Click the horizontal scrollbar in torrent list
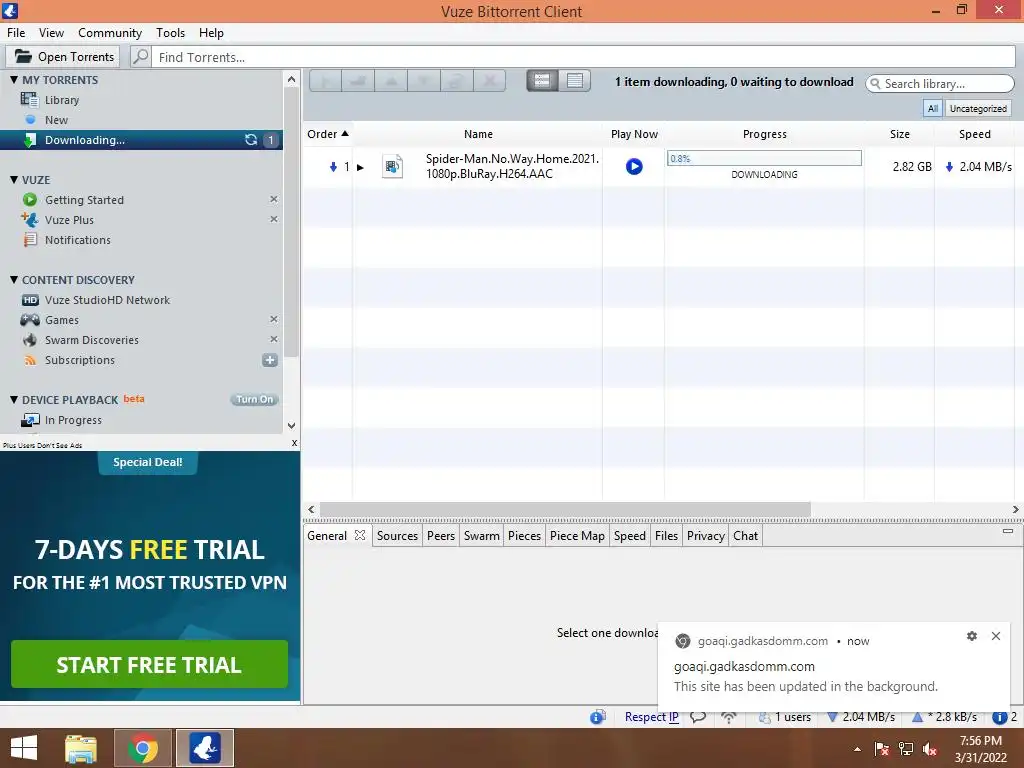The height and width of the screenshot is (768, 1024). click(x=565, y=509)
